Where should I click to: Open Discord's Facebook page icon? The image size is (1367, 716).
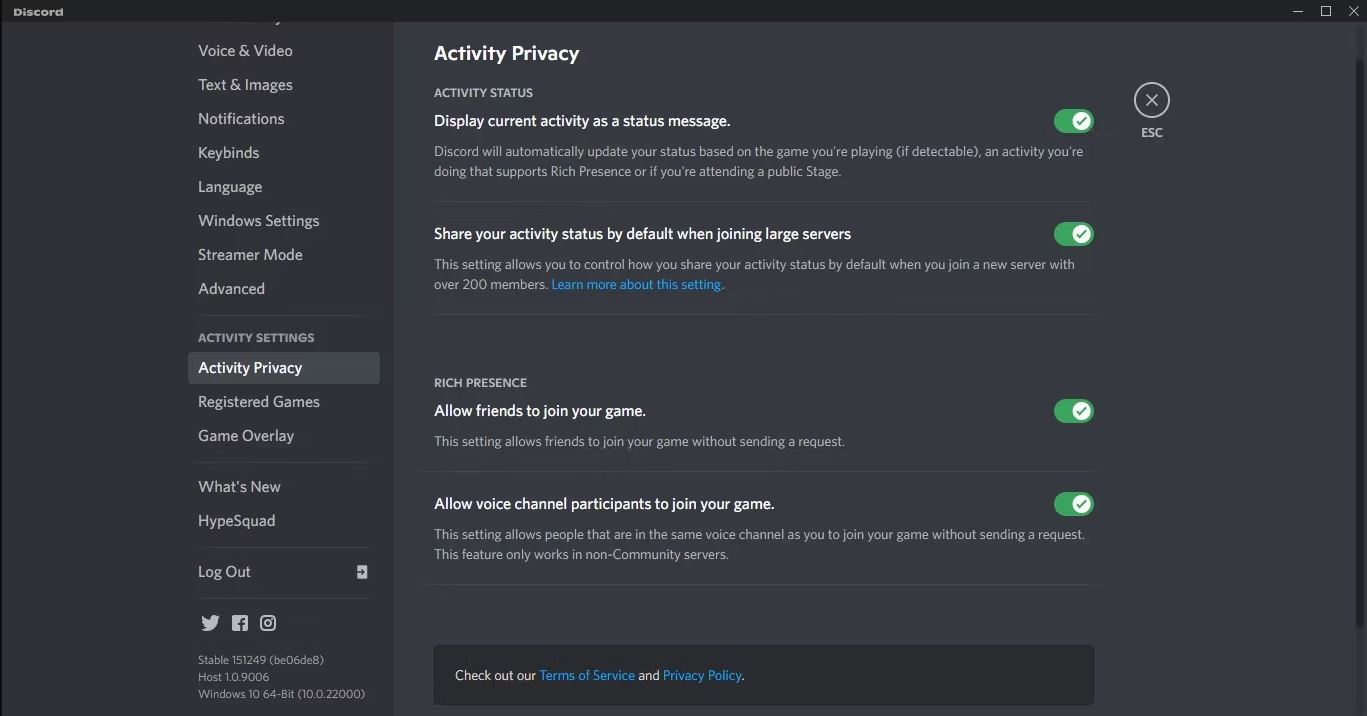(x=240, y=623)
